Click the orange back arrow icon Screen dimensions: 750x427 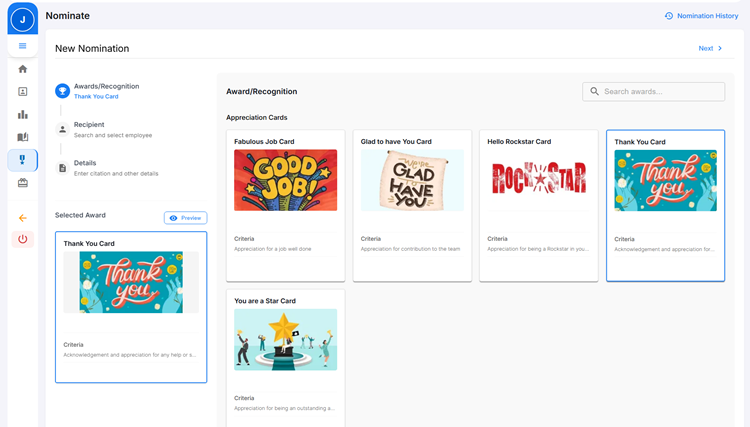click(22, 218)
